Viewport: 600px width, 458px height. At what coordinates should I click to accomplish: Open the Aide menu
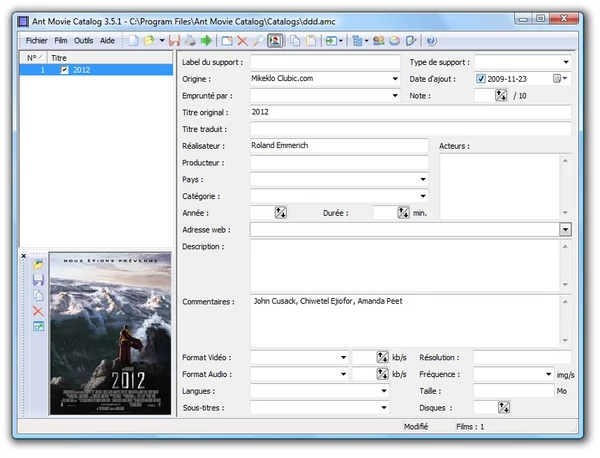click(107, 41)
